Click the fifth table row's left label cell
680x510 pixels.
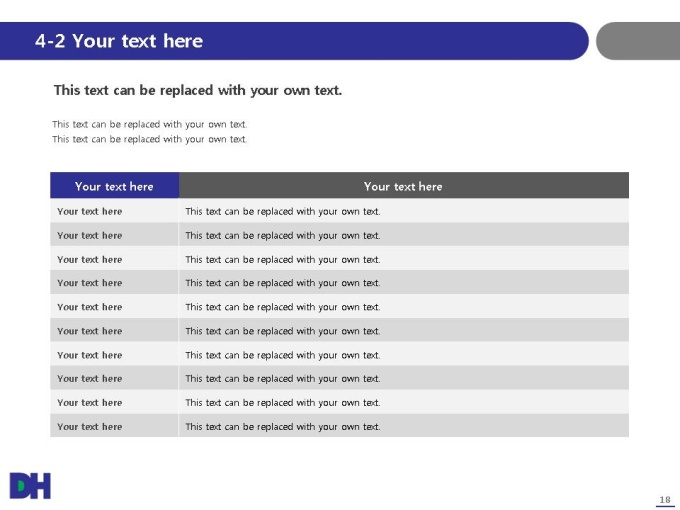pos(90,307)
